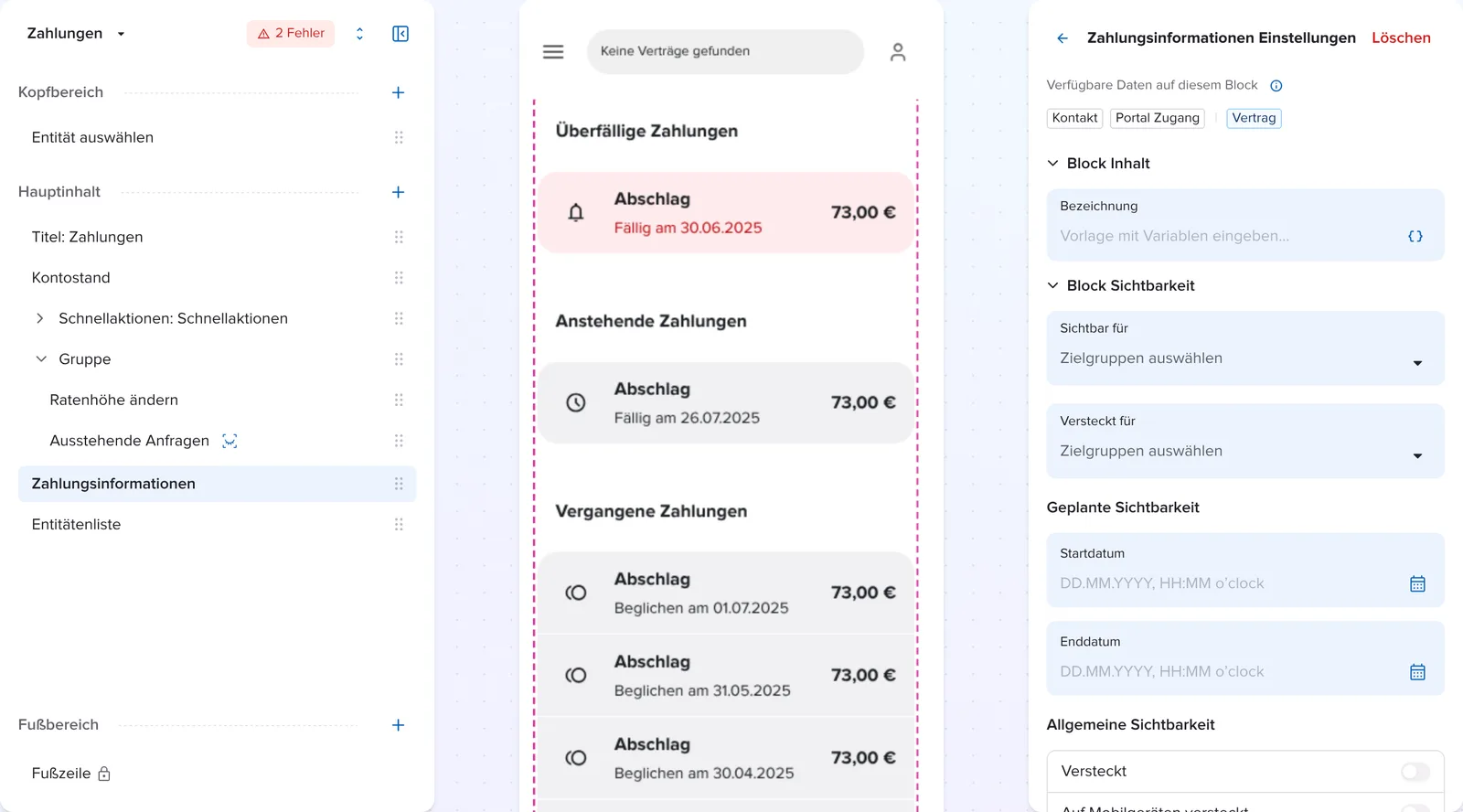Image resolution: width=1463 pixels, height=812 pixels.
Task: Insert variable via curly braces icon
Action: (x=1415, y=237)
